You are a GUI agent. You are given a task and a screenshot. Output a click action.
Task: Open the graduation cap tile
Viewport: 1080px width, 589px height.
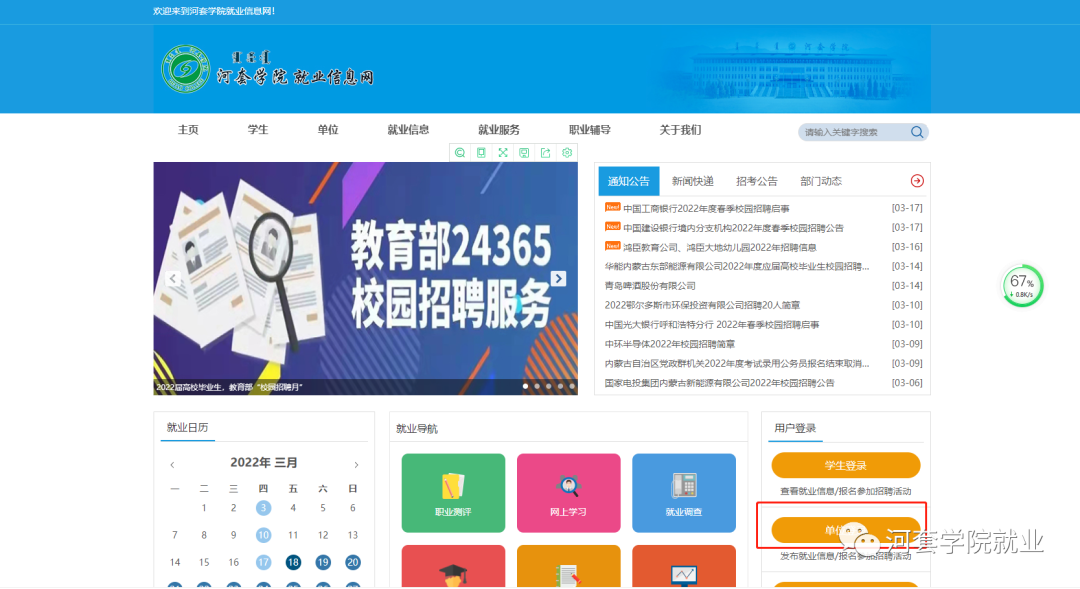click(453, 566)
